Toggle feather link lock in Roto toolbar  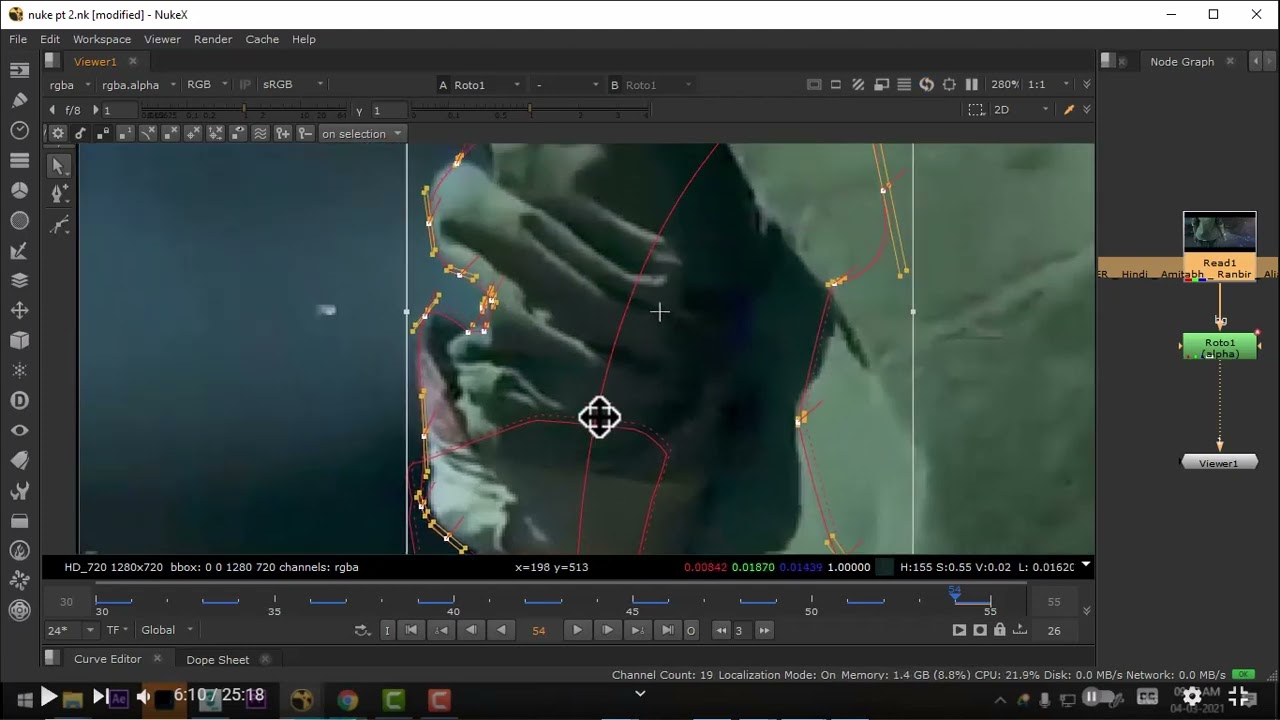pyautogui.click(x=103, y=133)
